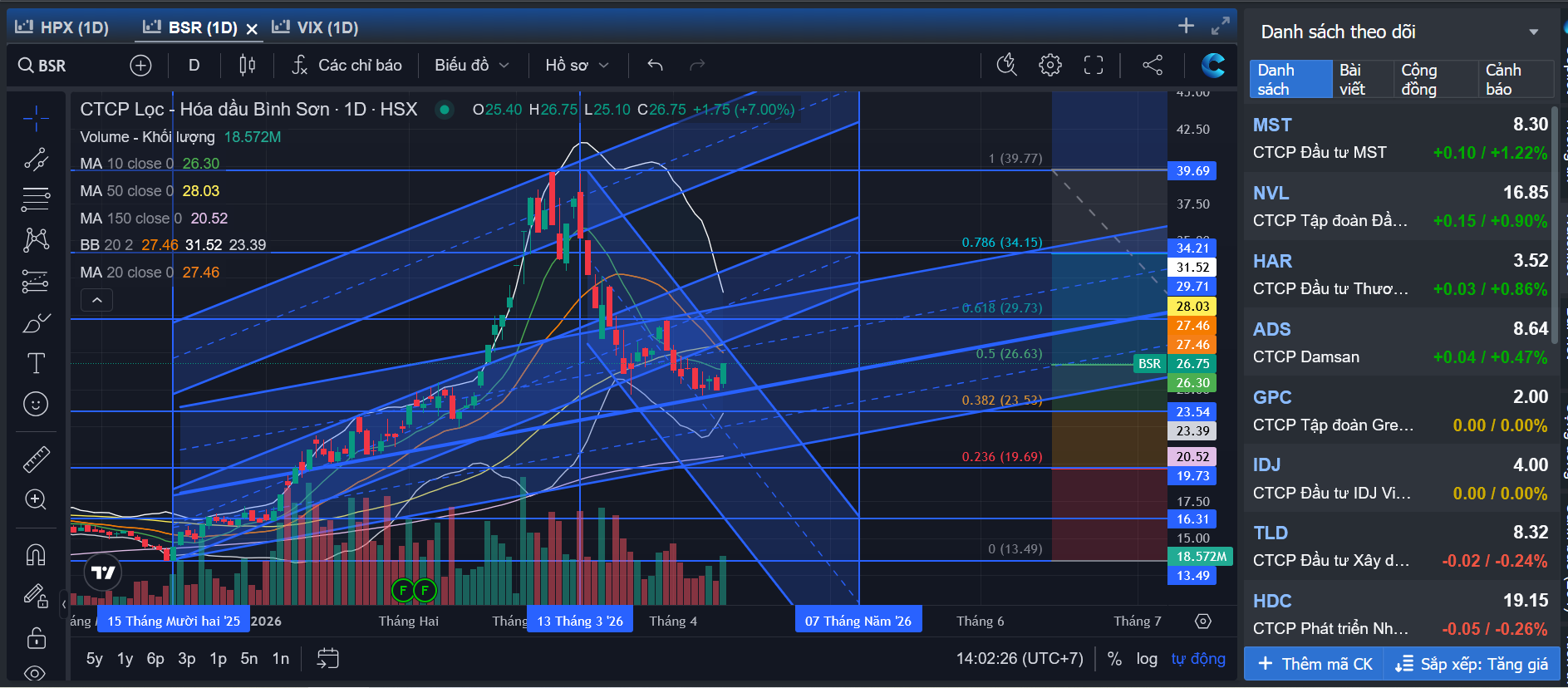This screenshot has height=688, width=1568.
Task: Lock all drawing tools
Action: pos(36,637)
